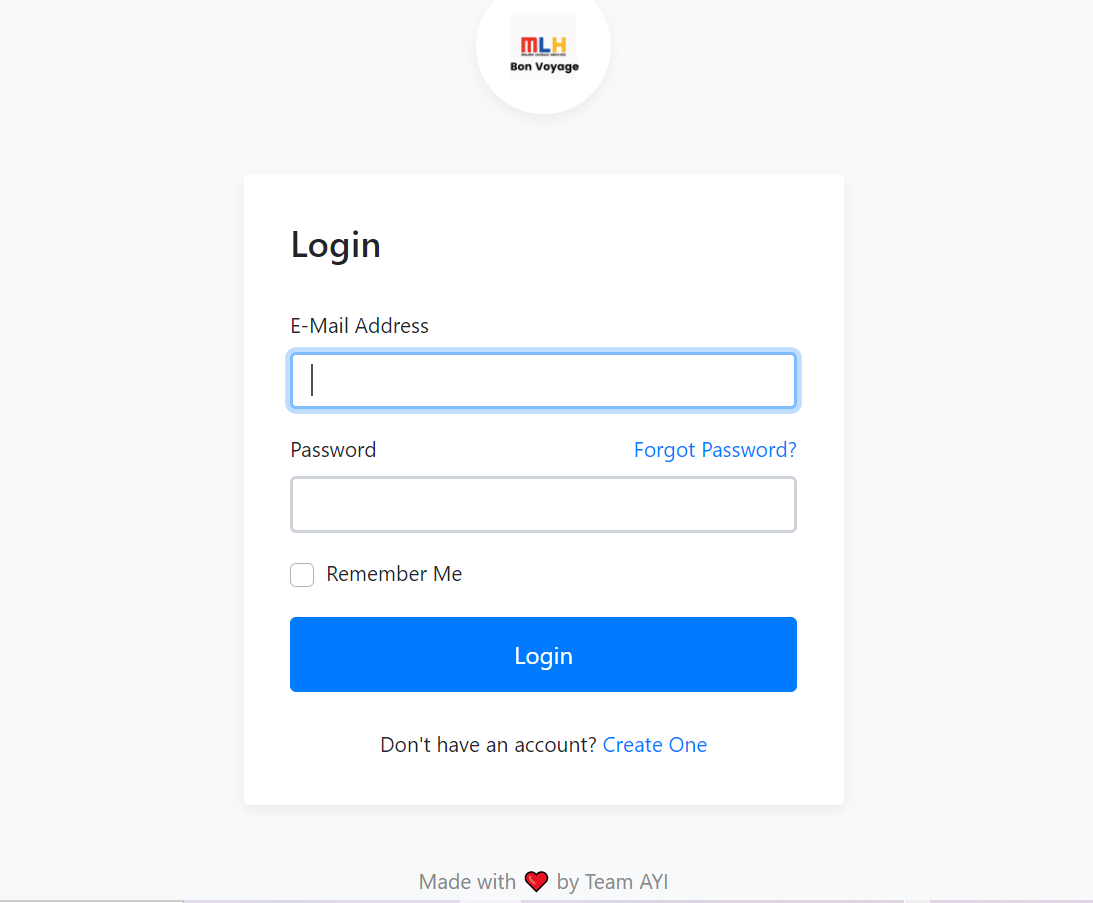Click the MLH Bon Voyage logo

544,47
